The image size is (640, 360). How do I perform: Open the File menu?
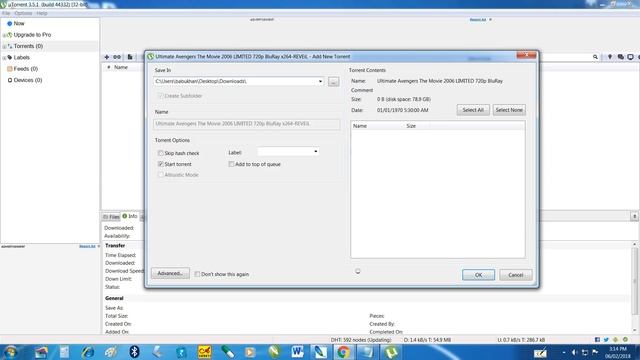pos(6,13)
